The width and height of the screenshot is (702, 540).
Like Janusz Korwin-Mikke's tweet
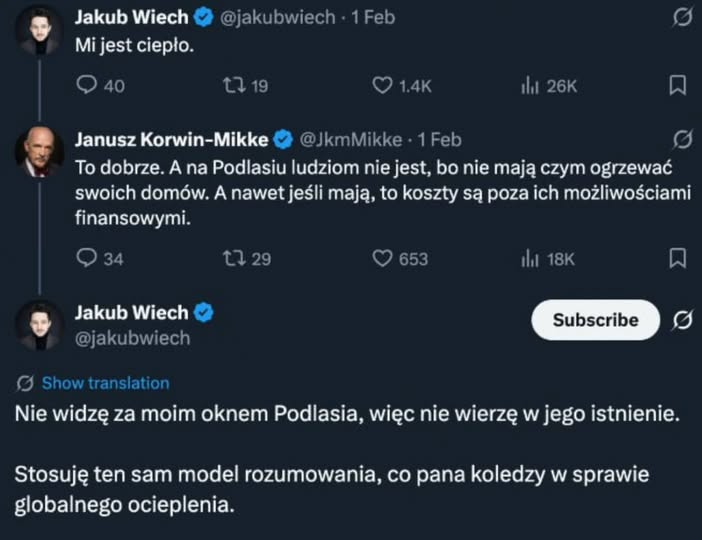click(382, 259)
